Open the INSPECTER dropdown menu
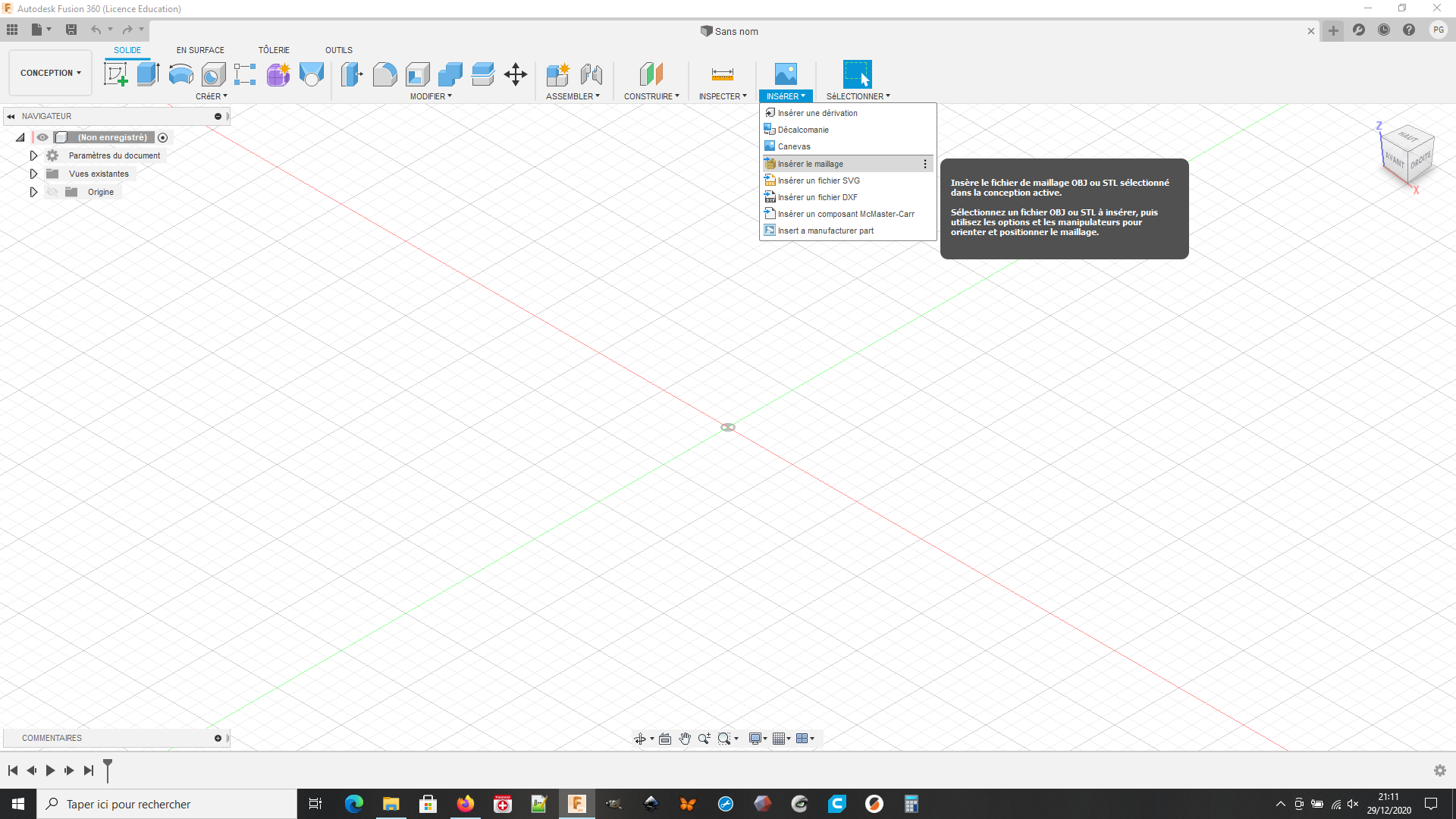This screenshot has height=819, width=1456. click(x=723, y=96)
